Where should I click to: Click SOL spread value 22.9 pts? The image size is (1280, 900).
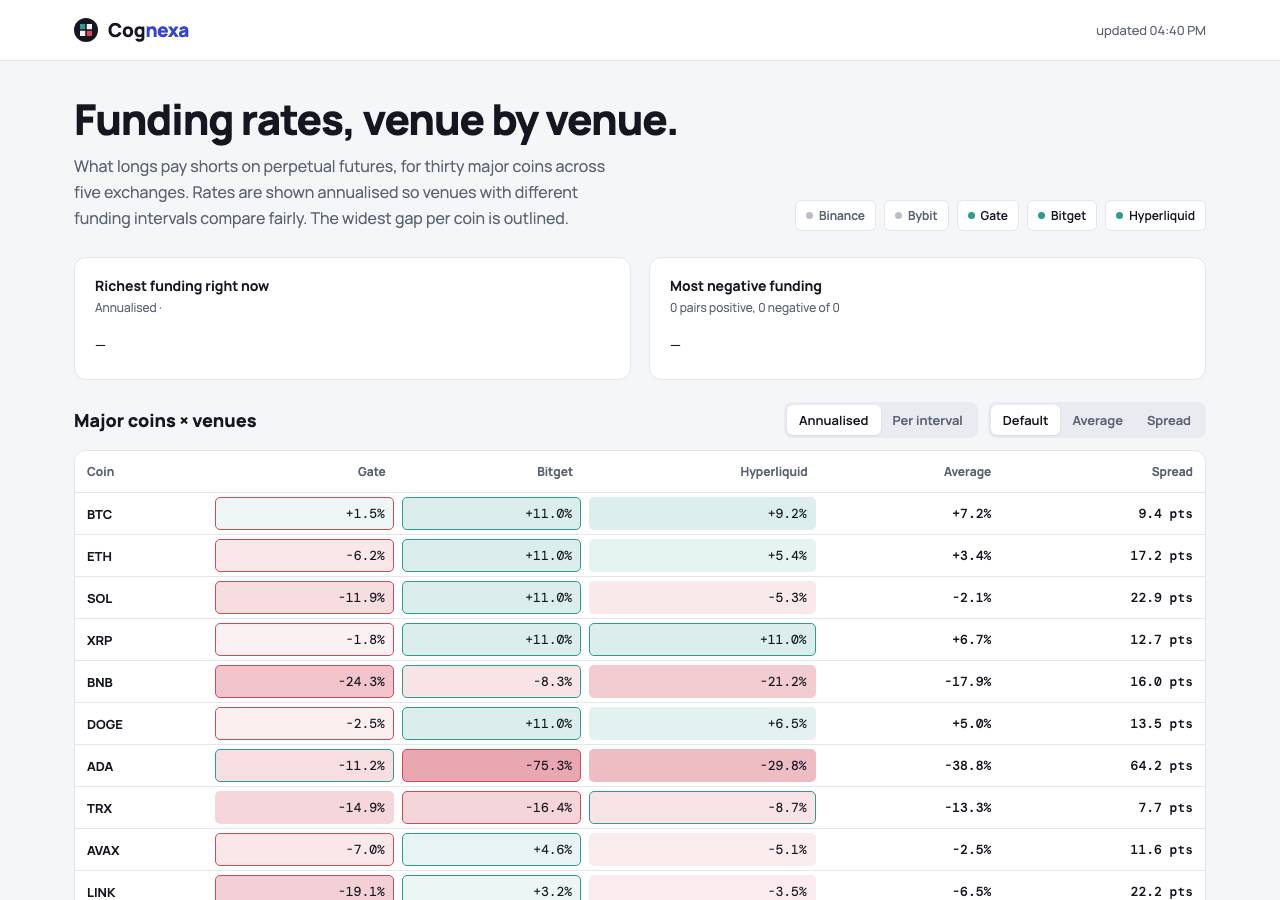click(x=1161, y=598)
